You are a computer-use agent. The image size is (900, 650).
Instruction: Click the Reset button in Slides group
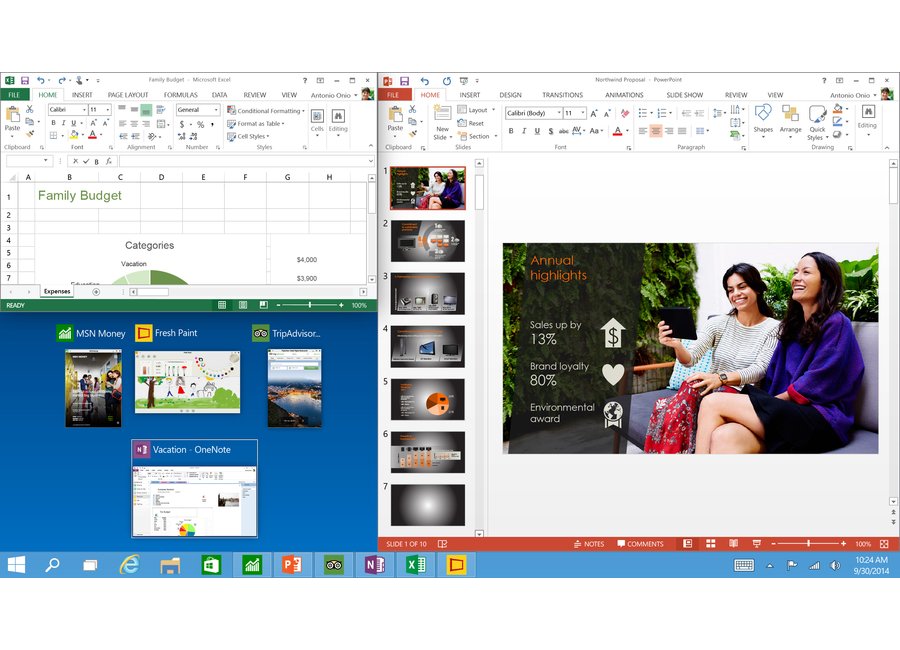click(x=471, y=123)
